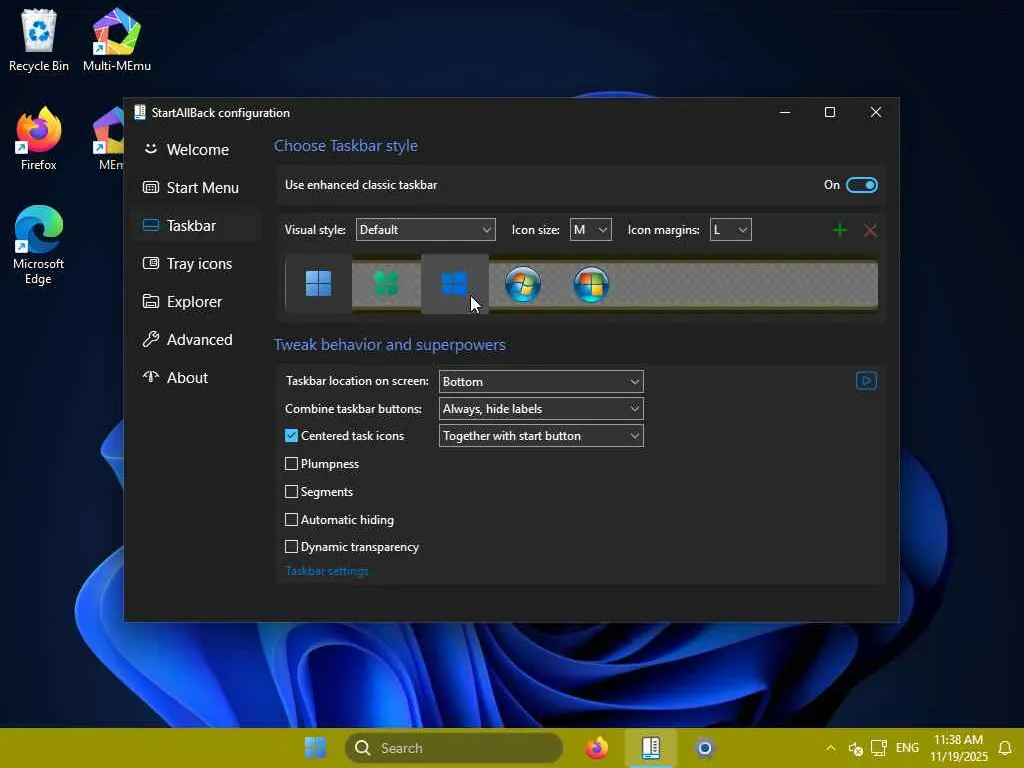Switch to the Explorer section

(197, 302)
